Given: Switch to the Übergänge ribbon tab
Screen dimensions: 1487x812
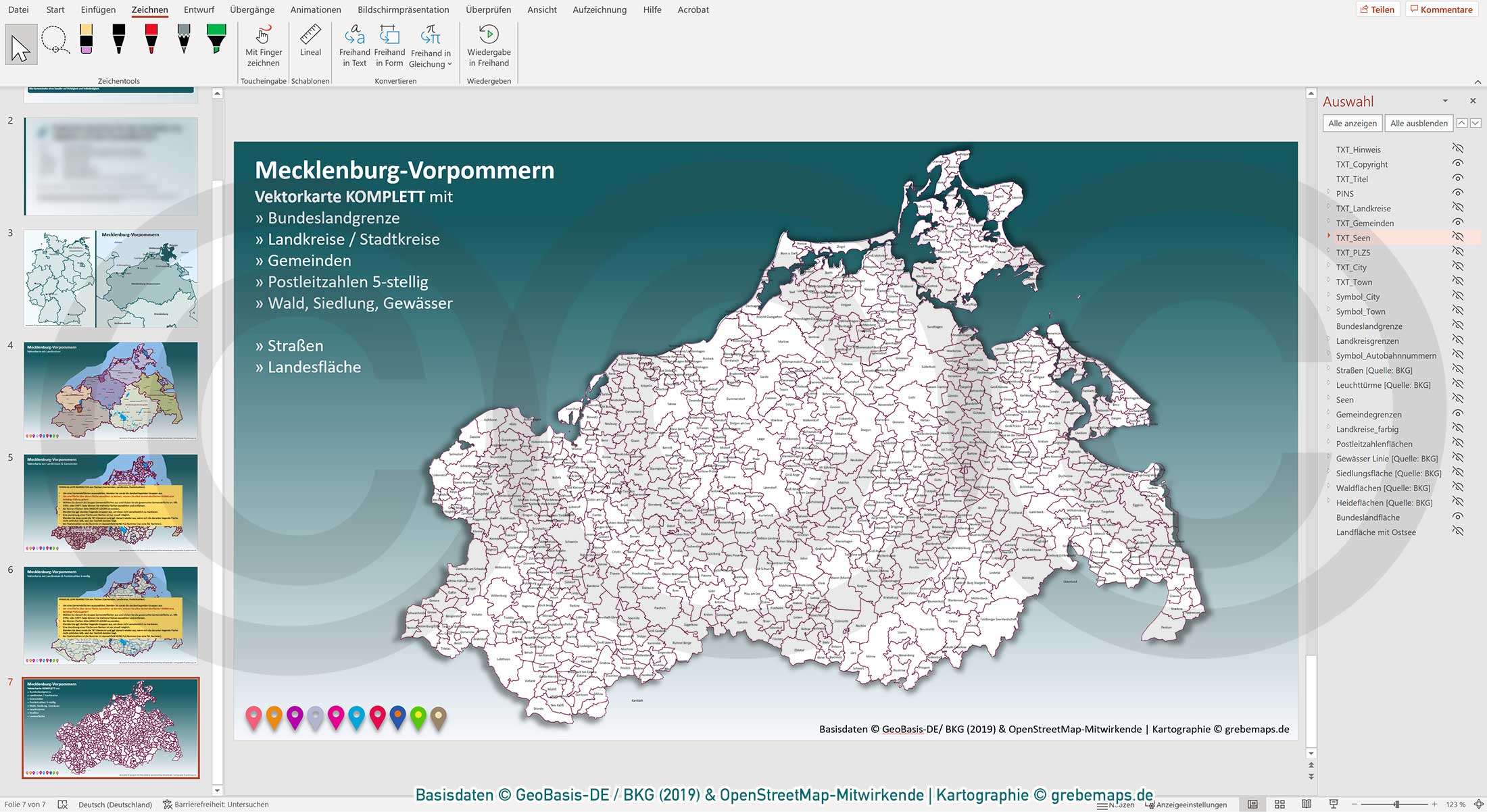Looking at the screenshot, I should [x=251, y=9].
